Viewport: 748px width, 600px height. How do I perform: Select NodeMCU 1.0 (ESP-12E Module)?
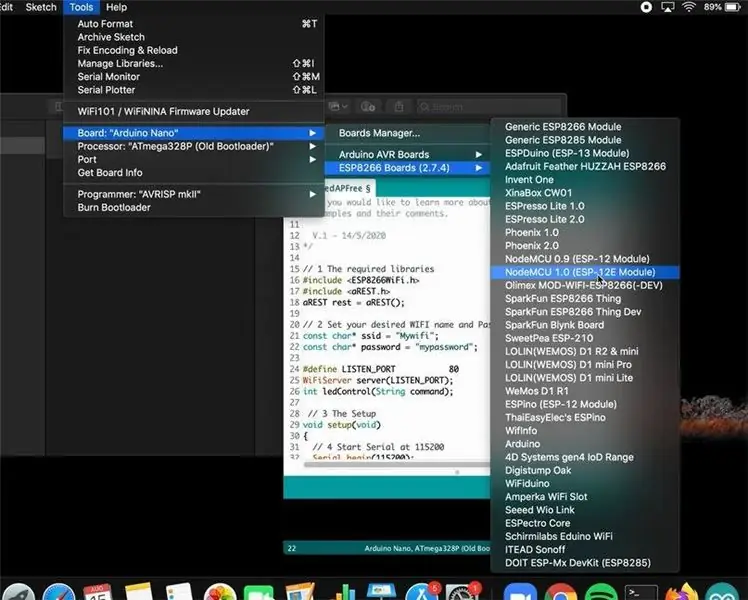click(x=585, y=272)
